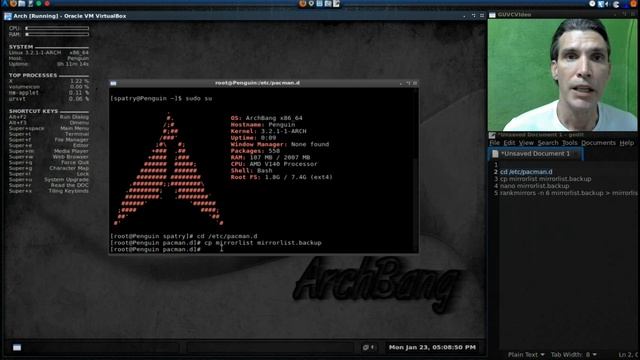
Task: Click the rankmirrors line in gedit
Action: (x=569, y=193)
